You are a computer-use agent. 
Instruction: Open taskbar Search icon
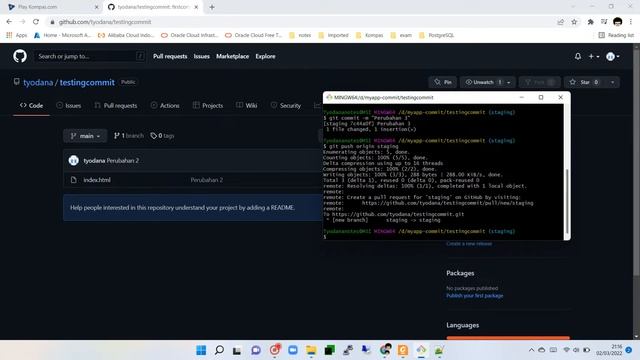pyautogui.click(x=219, y=350)
